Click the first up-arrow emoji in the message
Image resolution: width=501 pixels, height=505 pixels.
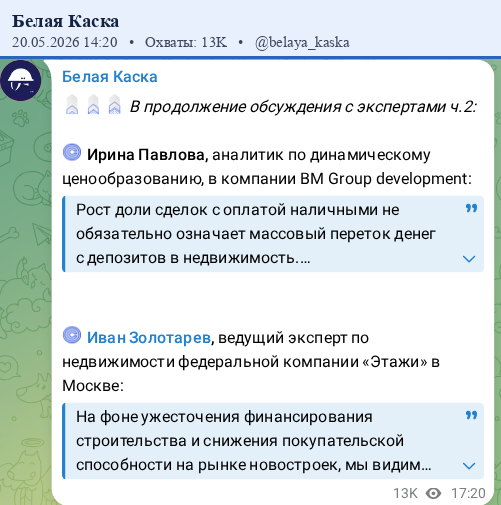tap(72, 105)
